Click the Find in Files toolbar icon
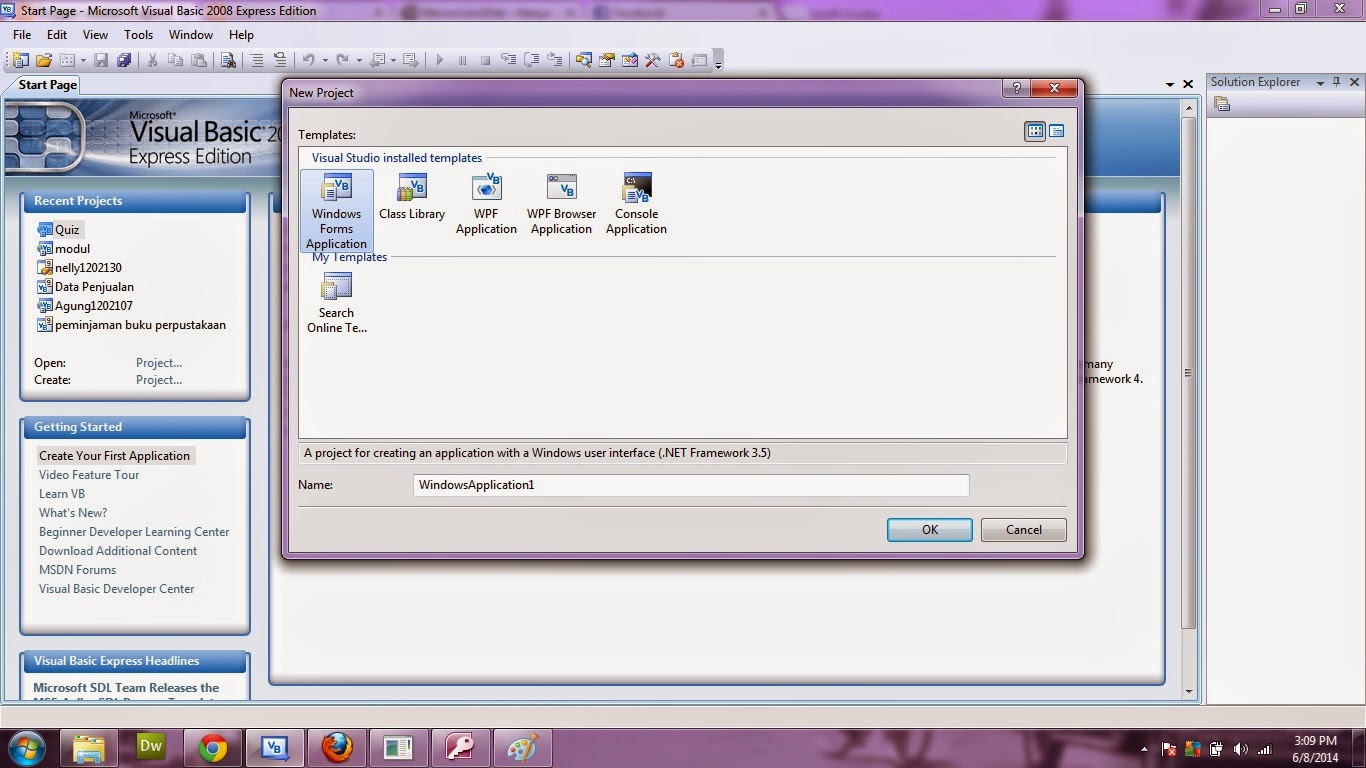Viewport: 1366px width, 768px height. pos(228,60)
